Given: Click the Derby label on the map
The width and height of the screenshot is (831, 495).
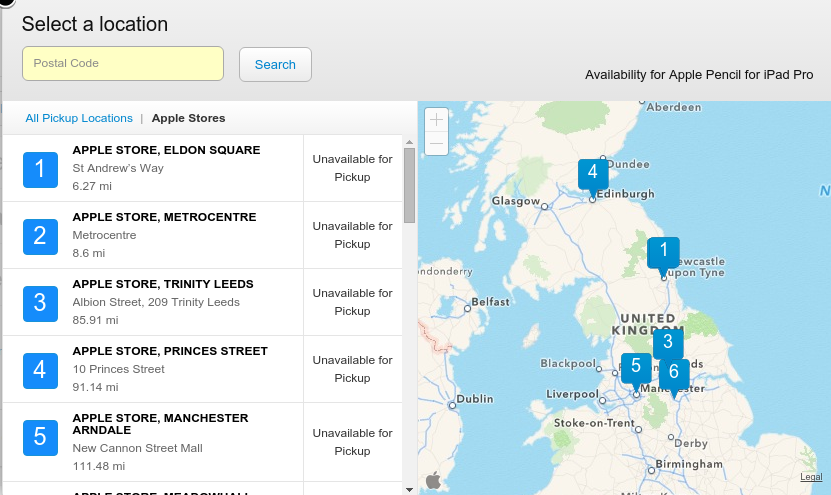Looking at the screenshot, I should point(691,443).
